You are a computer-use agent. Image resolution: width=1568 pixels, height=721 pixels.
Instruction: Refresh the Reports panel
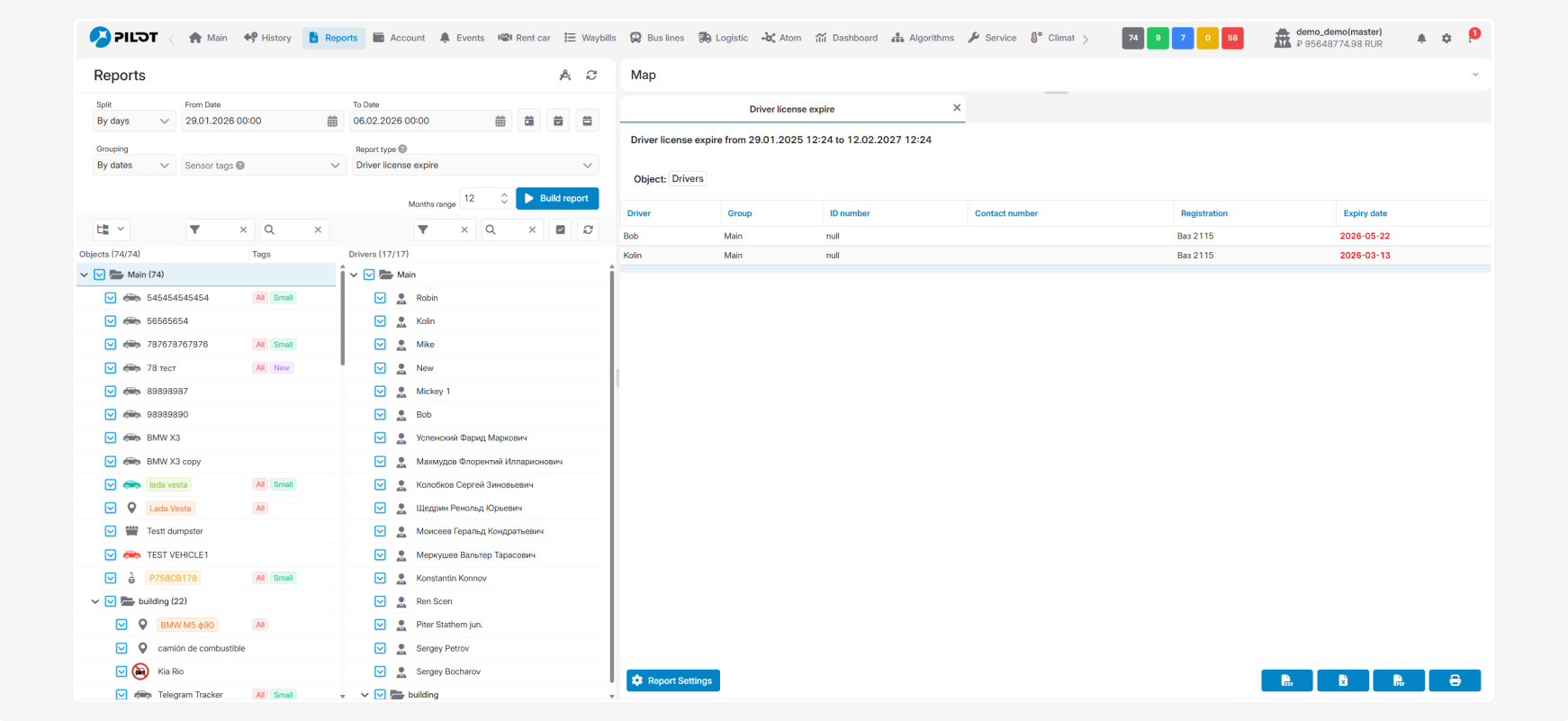[591, 76]
